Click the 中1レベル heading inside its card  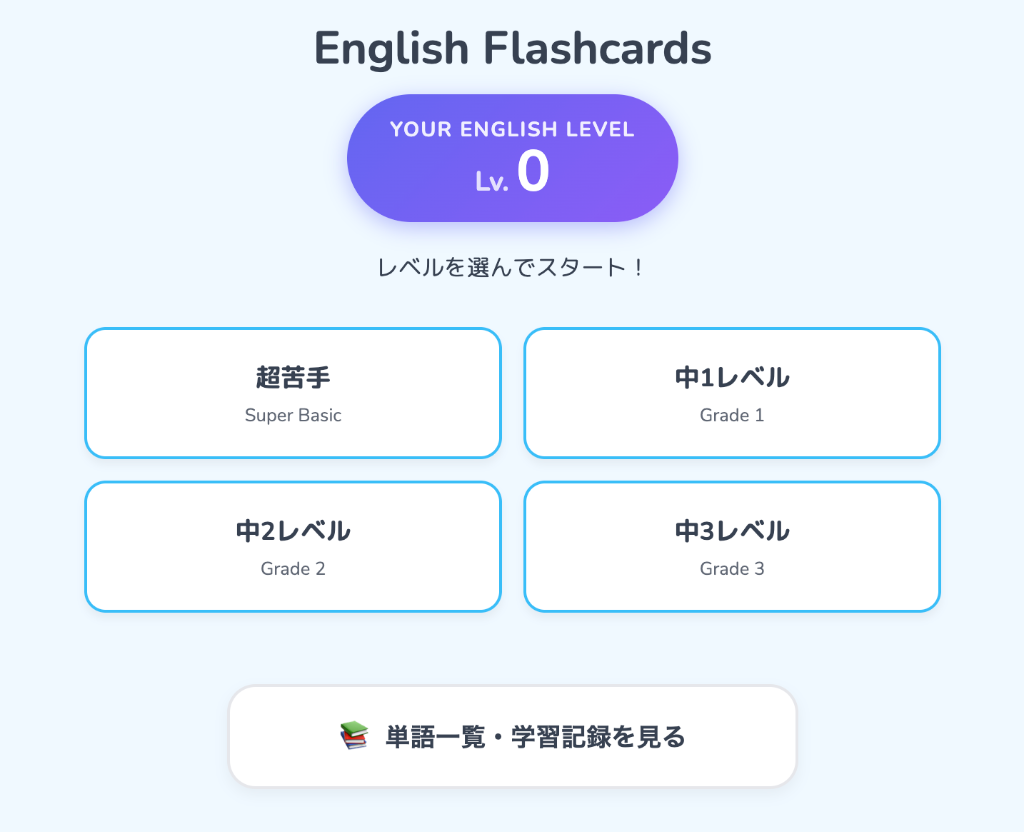tap(732, 377)
